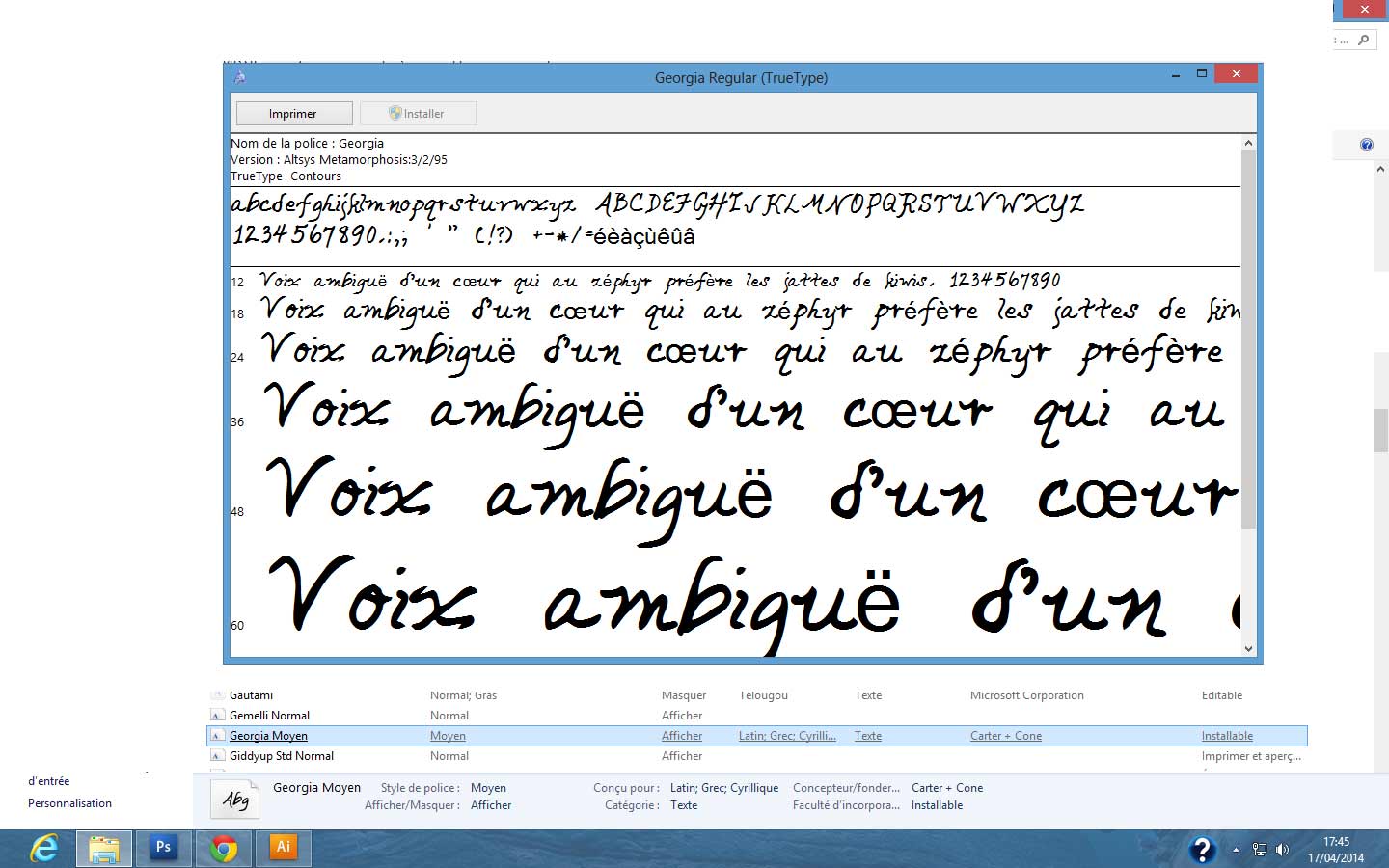Viewport: 1389px width, 868px height.
Task: Click the Fonts window list scroll thumb
Action: point(1380,430)
